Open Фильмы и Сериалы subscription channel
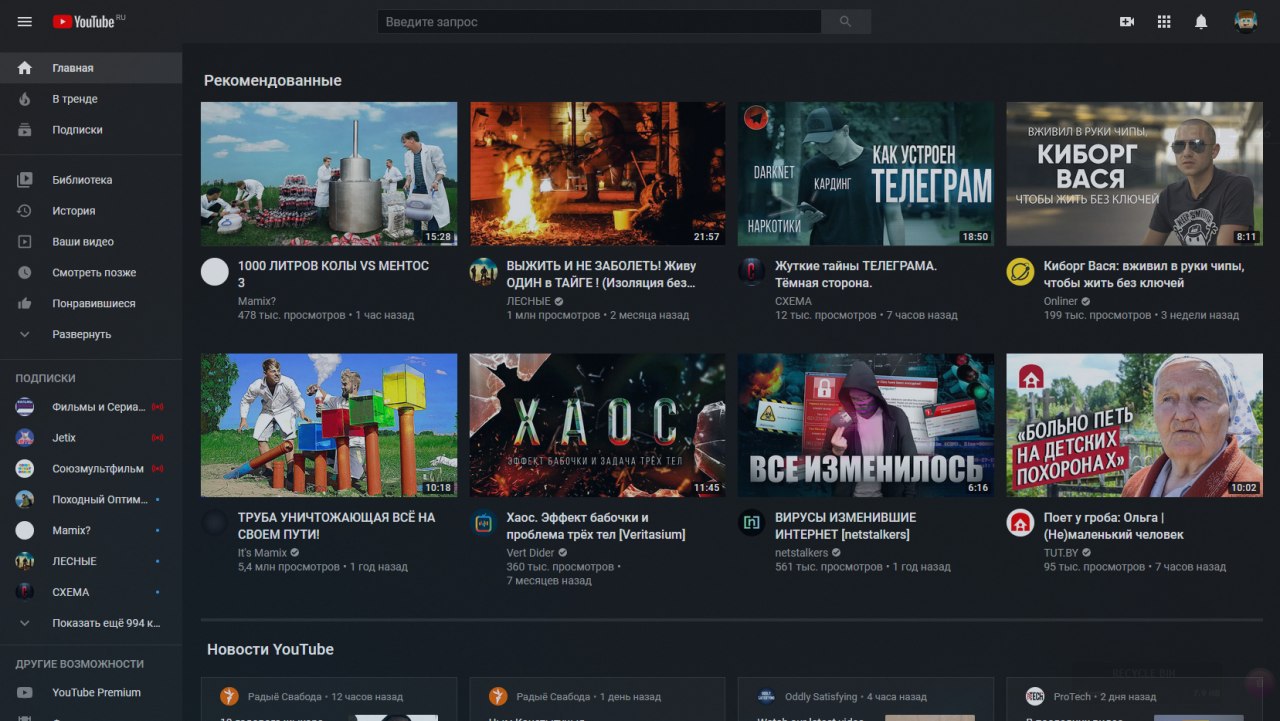1280x721 pixels. 91,407
